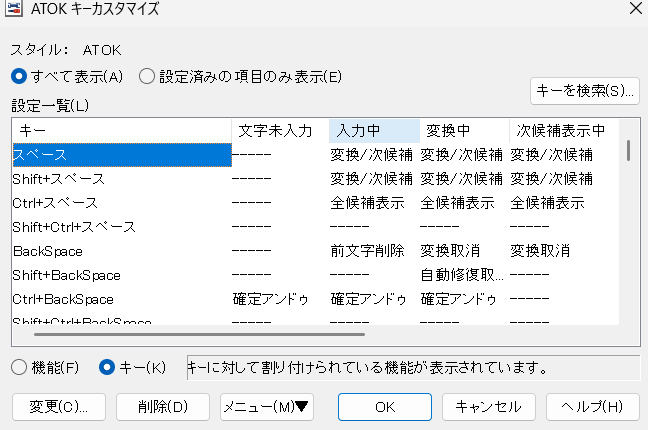Click 変換取消 in 変換中 column
648x430 pixels.
click(450, 251)
